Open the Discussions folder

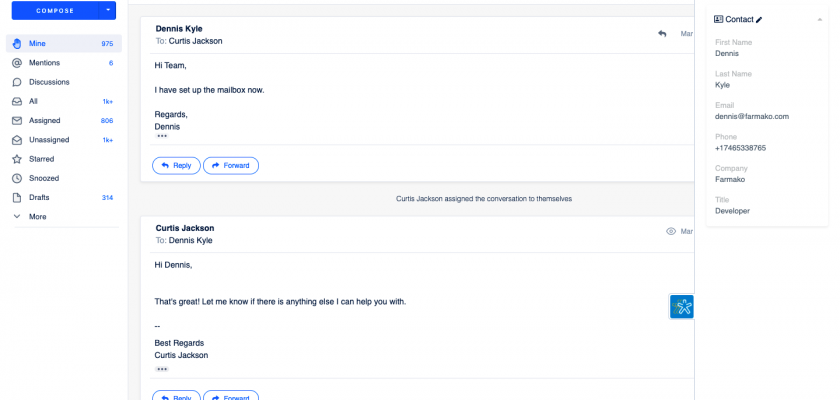49,82
